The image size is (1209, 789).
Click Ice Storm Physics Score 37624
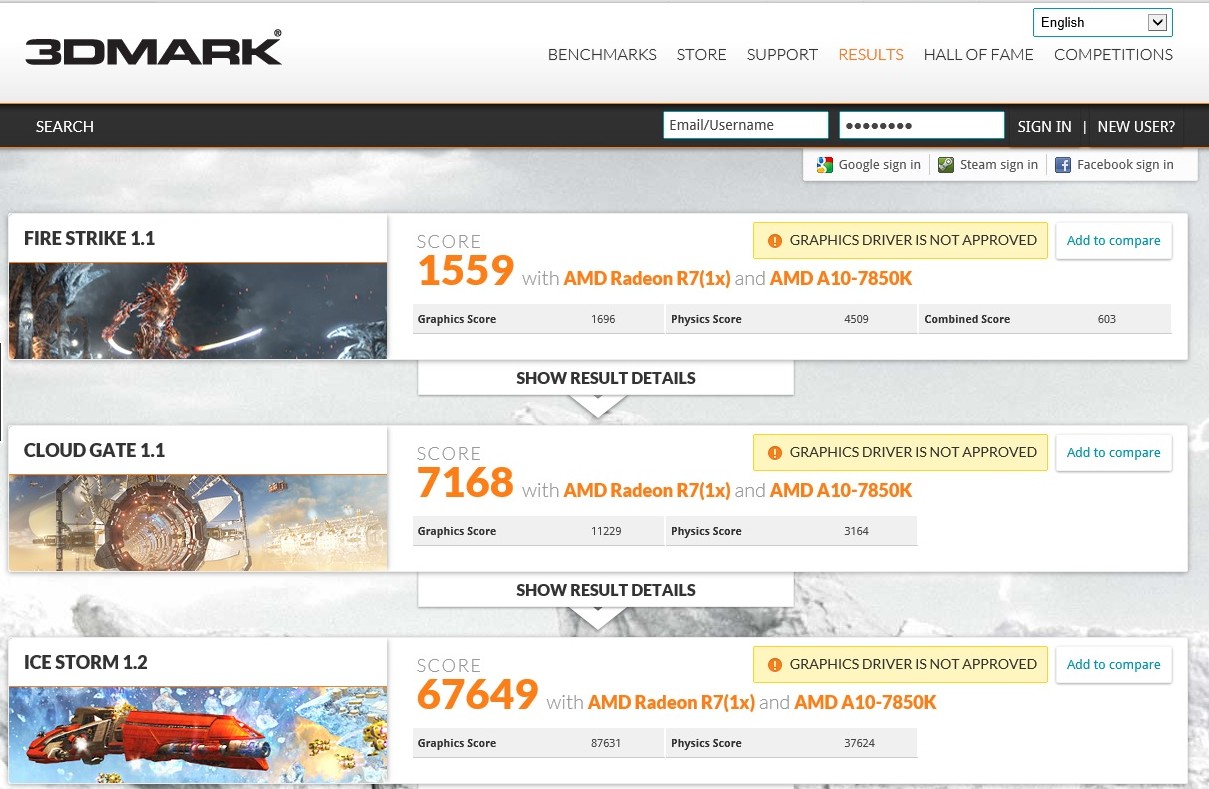click(859, 743)
